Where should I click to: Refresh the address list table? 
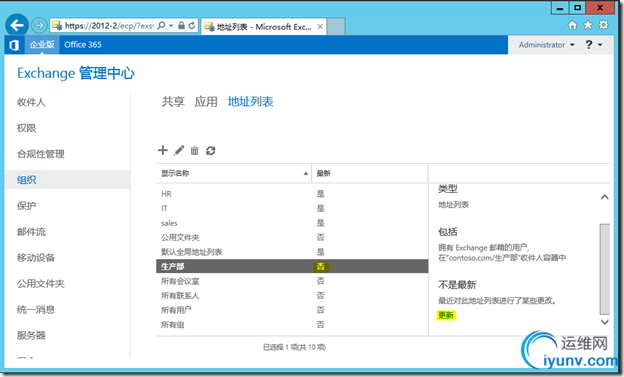(211, 150)
